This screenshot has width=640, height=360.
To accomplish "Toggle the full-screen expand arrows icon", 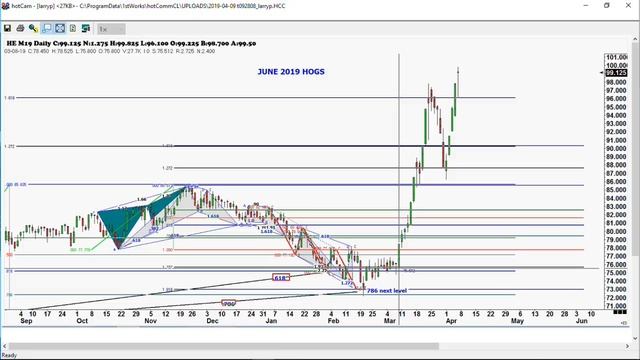I will click(x=60, y=28).
